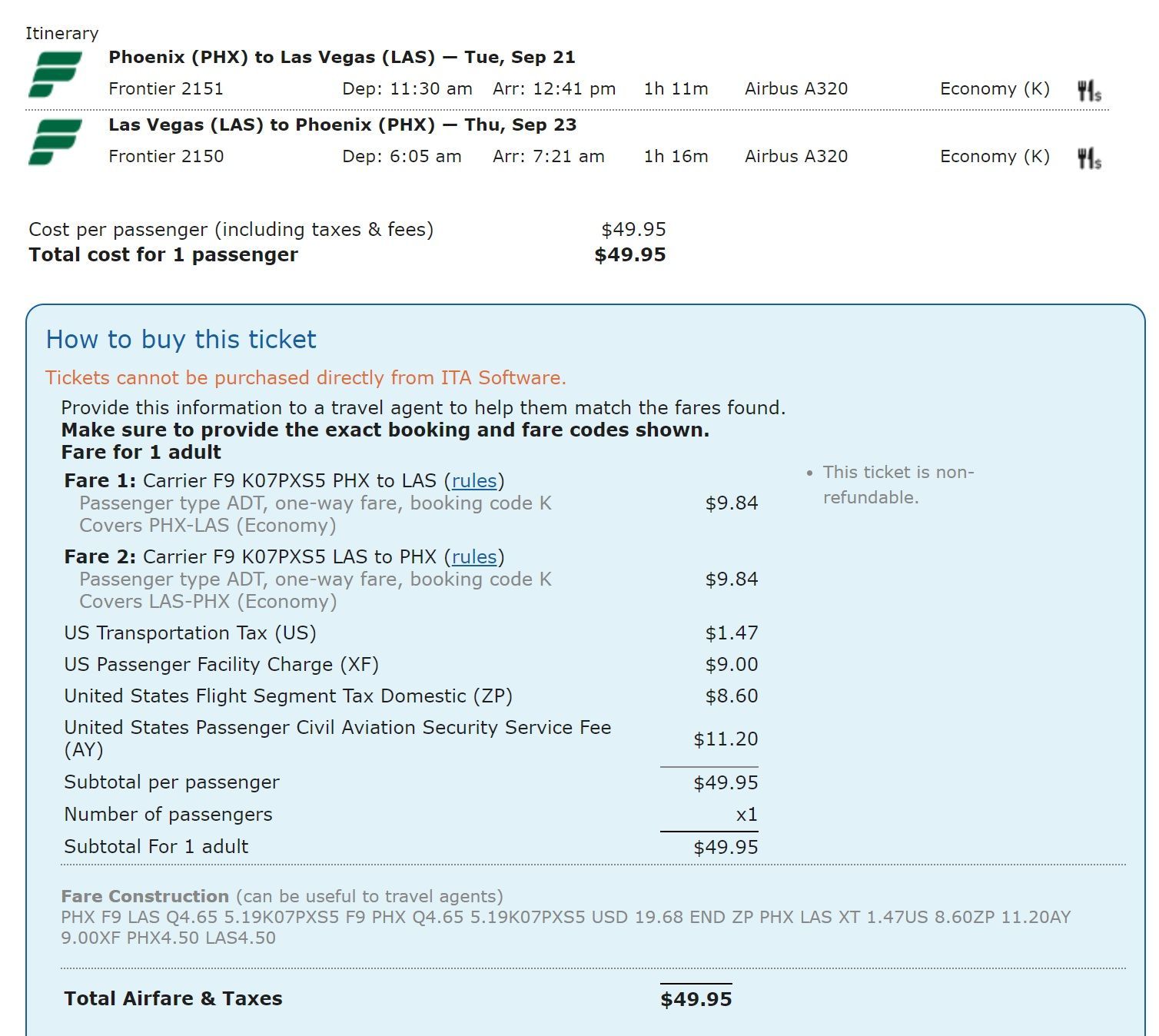
Task: Select the Frontier 2150 flight number
Action: tap(166, 157)
